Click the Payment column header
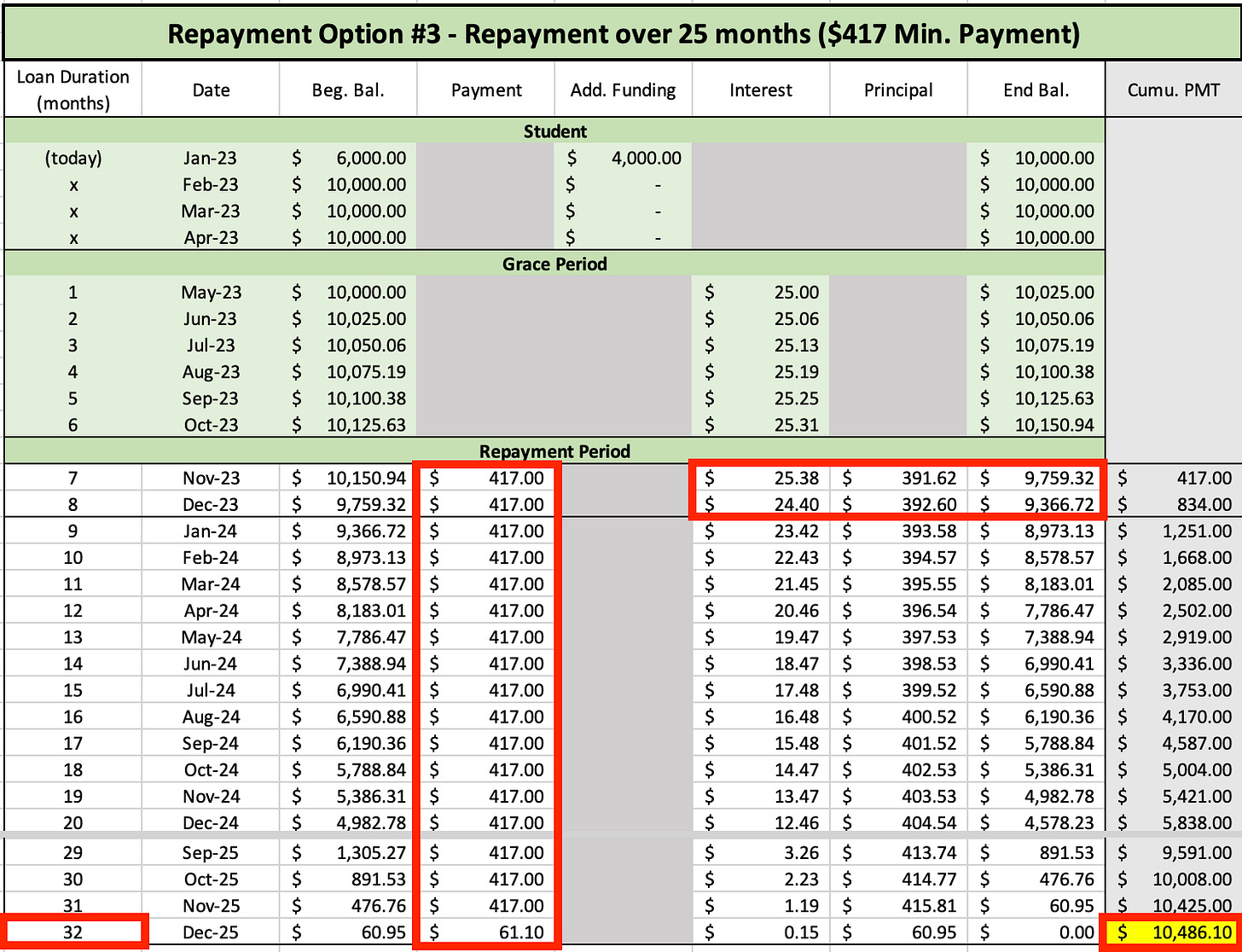Viewport: 1242px width, 952px height. point(486,90)
